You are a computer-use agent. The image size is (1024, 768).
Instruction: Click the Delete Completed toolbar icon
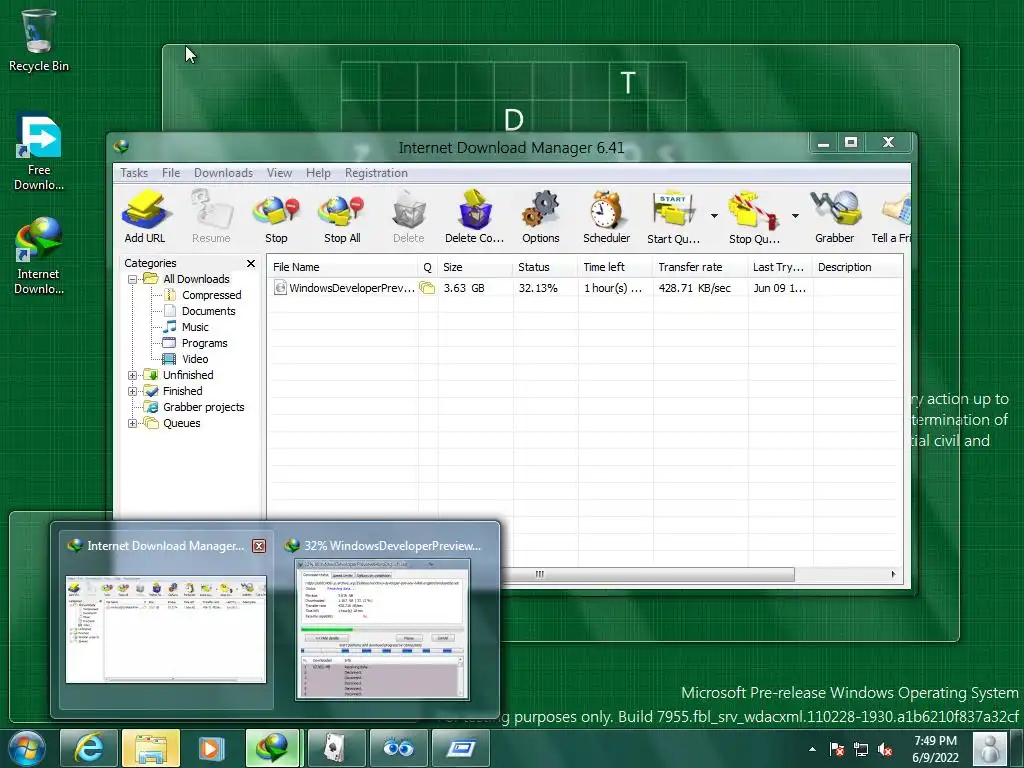474,217
